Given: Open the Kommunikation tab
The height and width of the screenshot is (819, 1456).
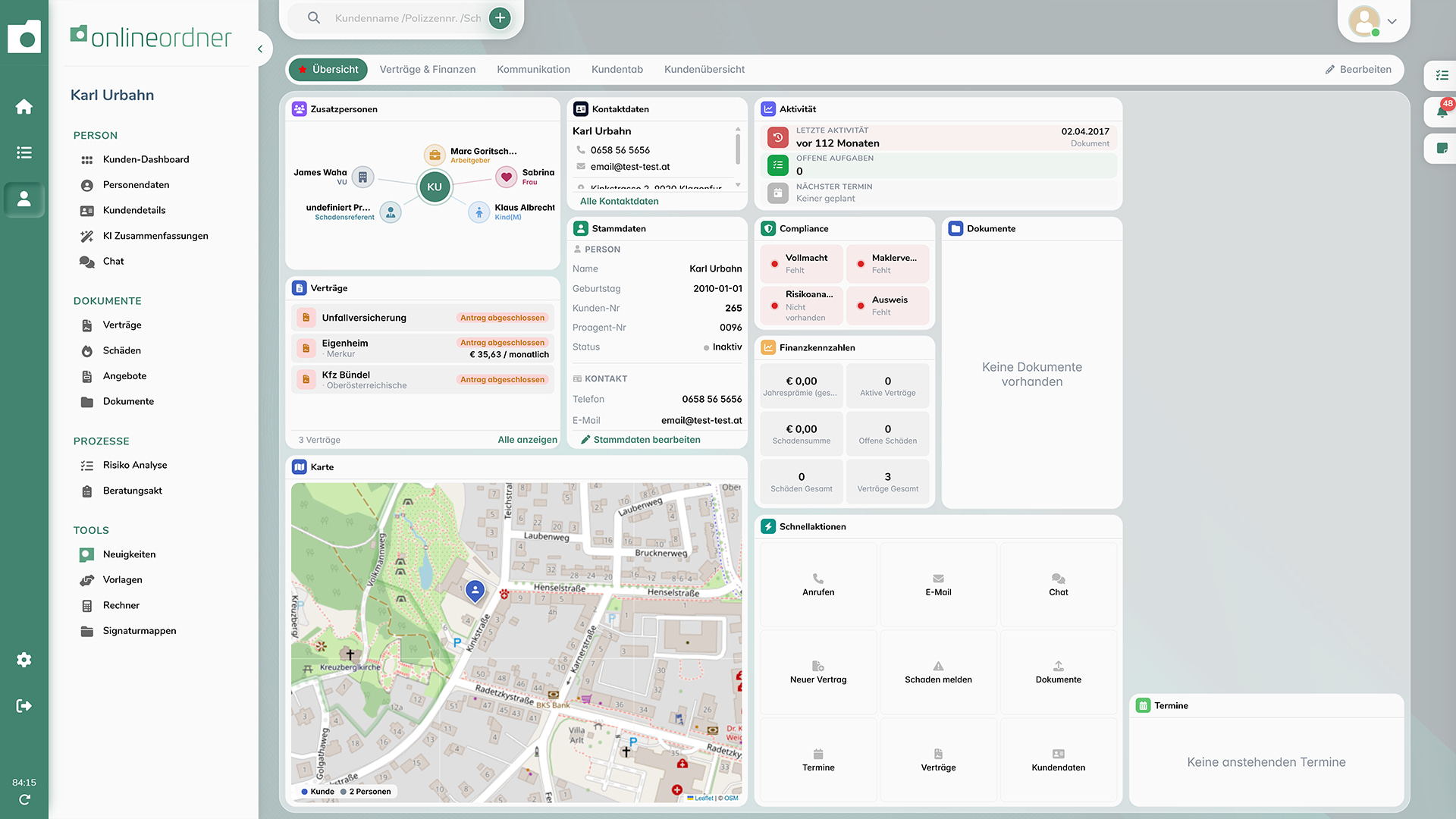Looking at the screenshot, I should click(x=533, y=69).
